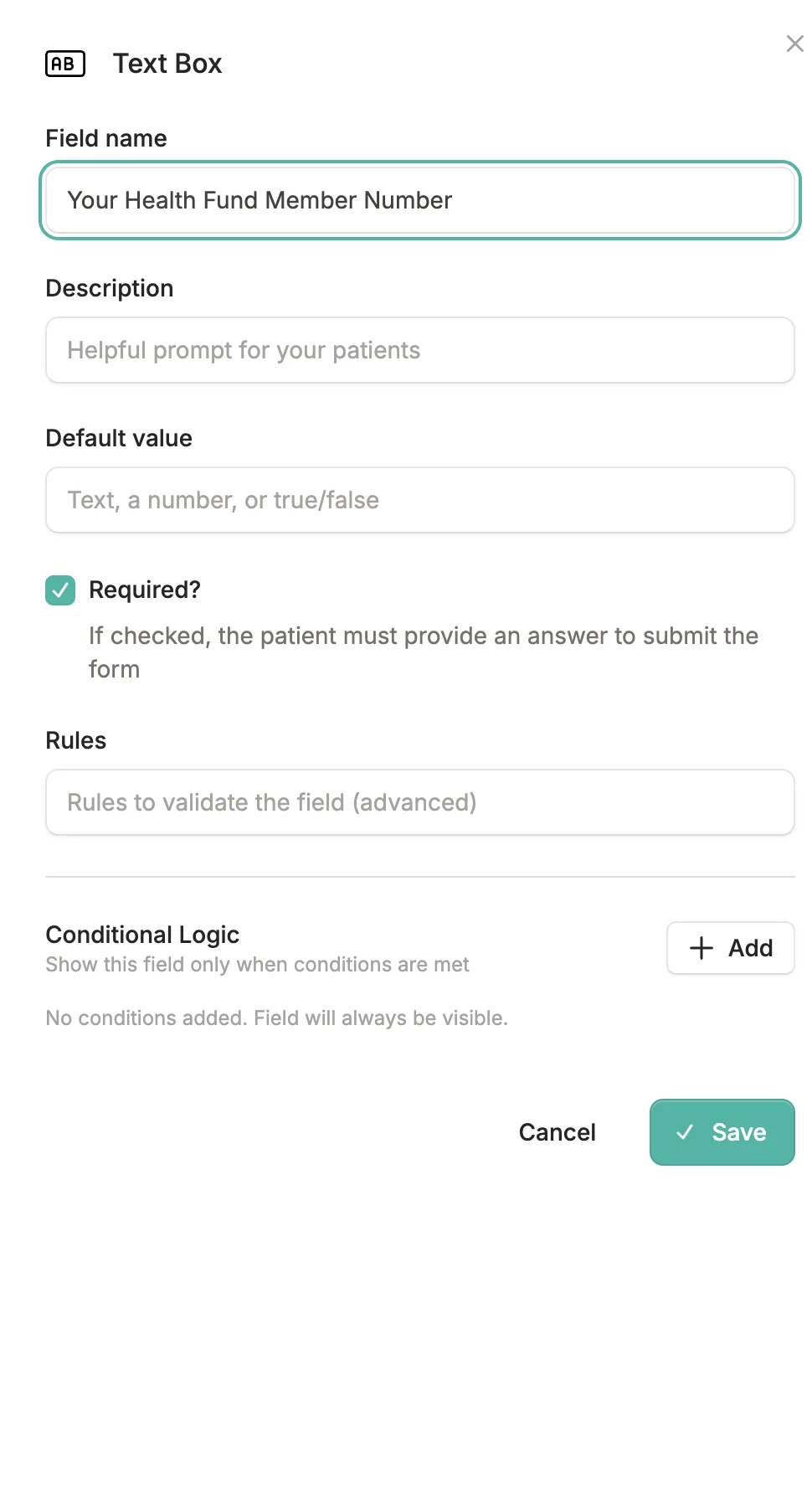Click the plus icon next to Add
The width and height of the screenshot is (812, 1494).
pos(700,948)
